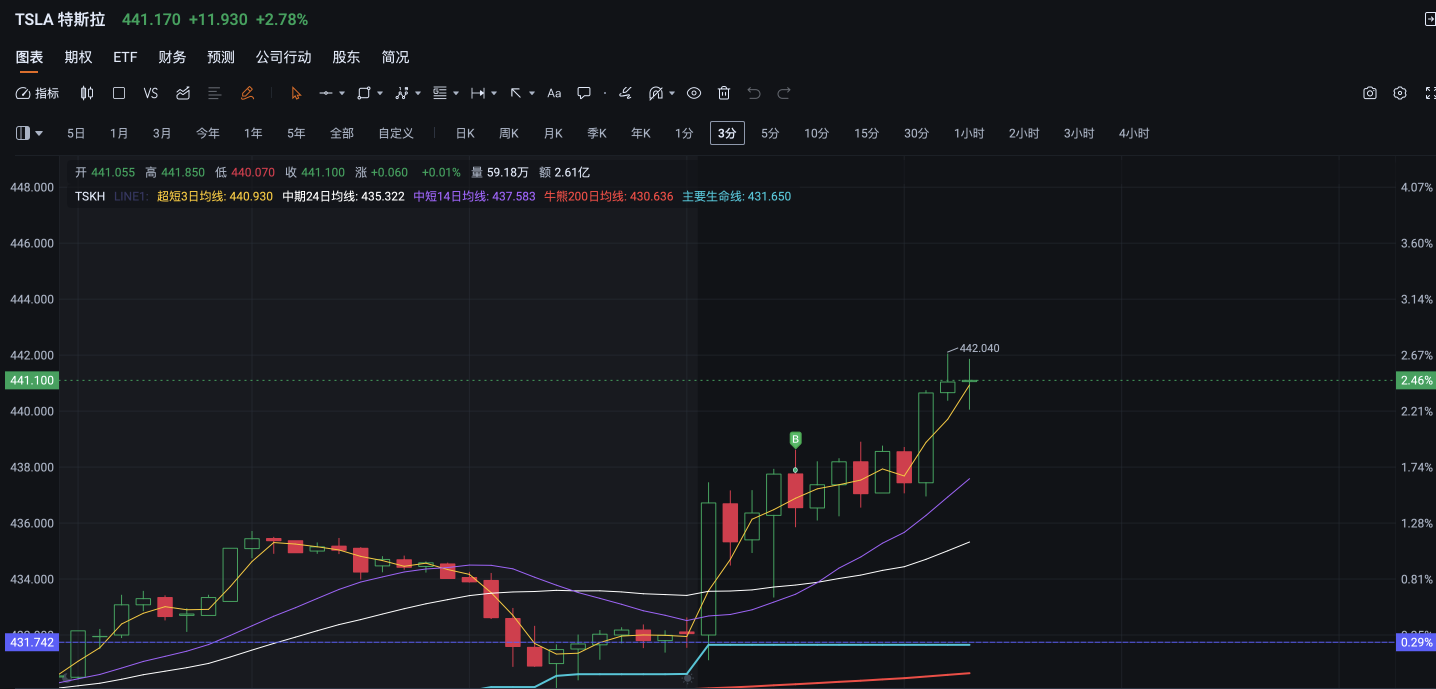Take a chart screenshot with camera icon
The height and width of the screenshot is (689, 1436).
[x=1370, y=93]
